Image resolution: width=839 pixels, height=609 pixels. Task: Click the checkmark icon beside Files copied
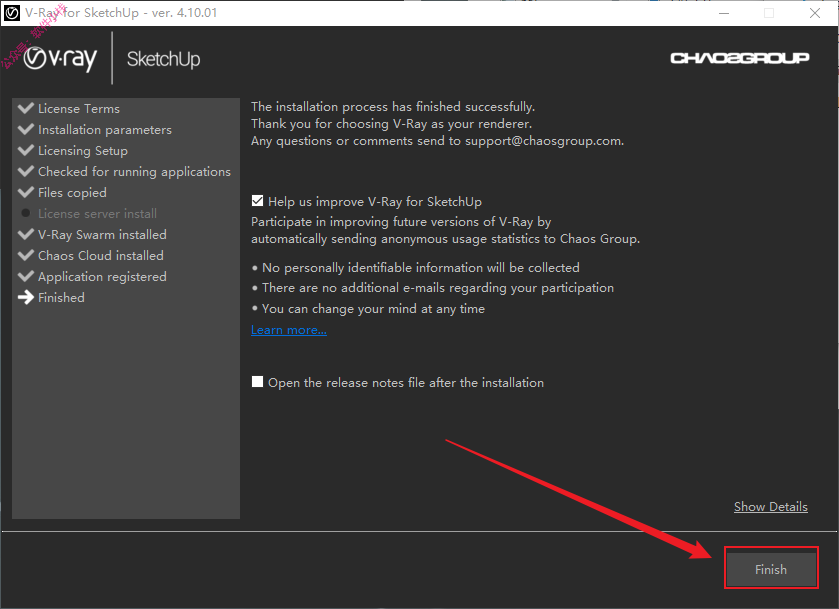[x=26, y=192]
